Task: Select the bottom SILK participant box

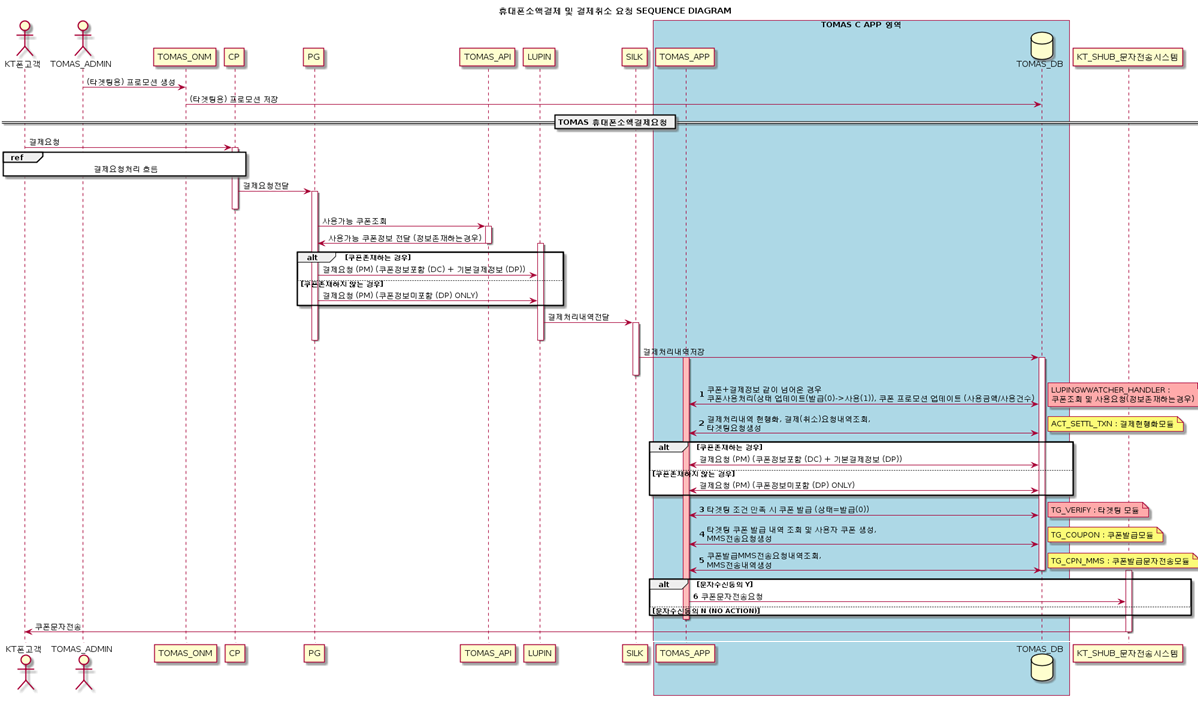Action: [634, 653]
